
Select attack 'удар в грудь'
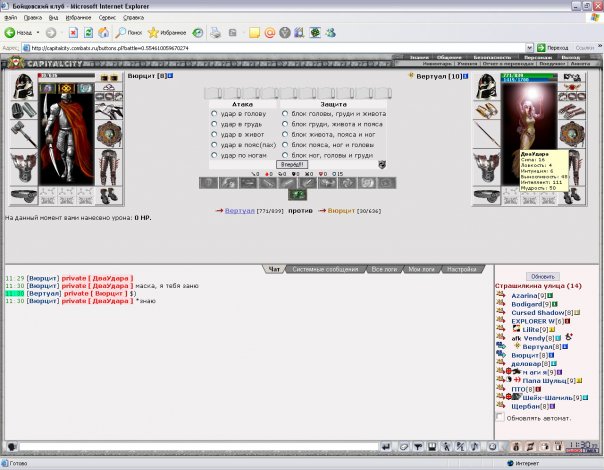tap(214, 124)
